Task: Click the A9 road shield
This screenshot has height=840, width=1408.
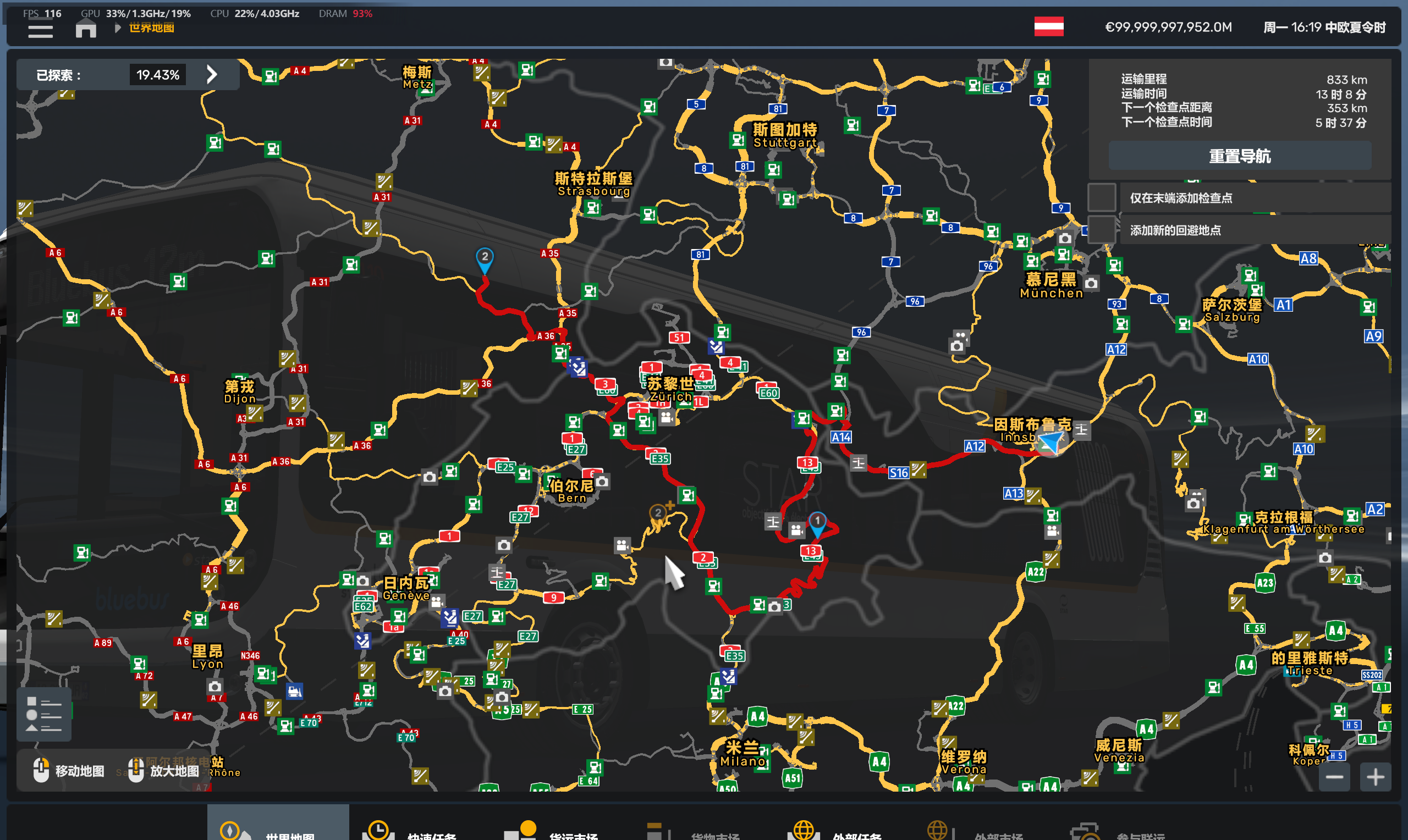Action: (1373, 336)
